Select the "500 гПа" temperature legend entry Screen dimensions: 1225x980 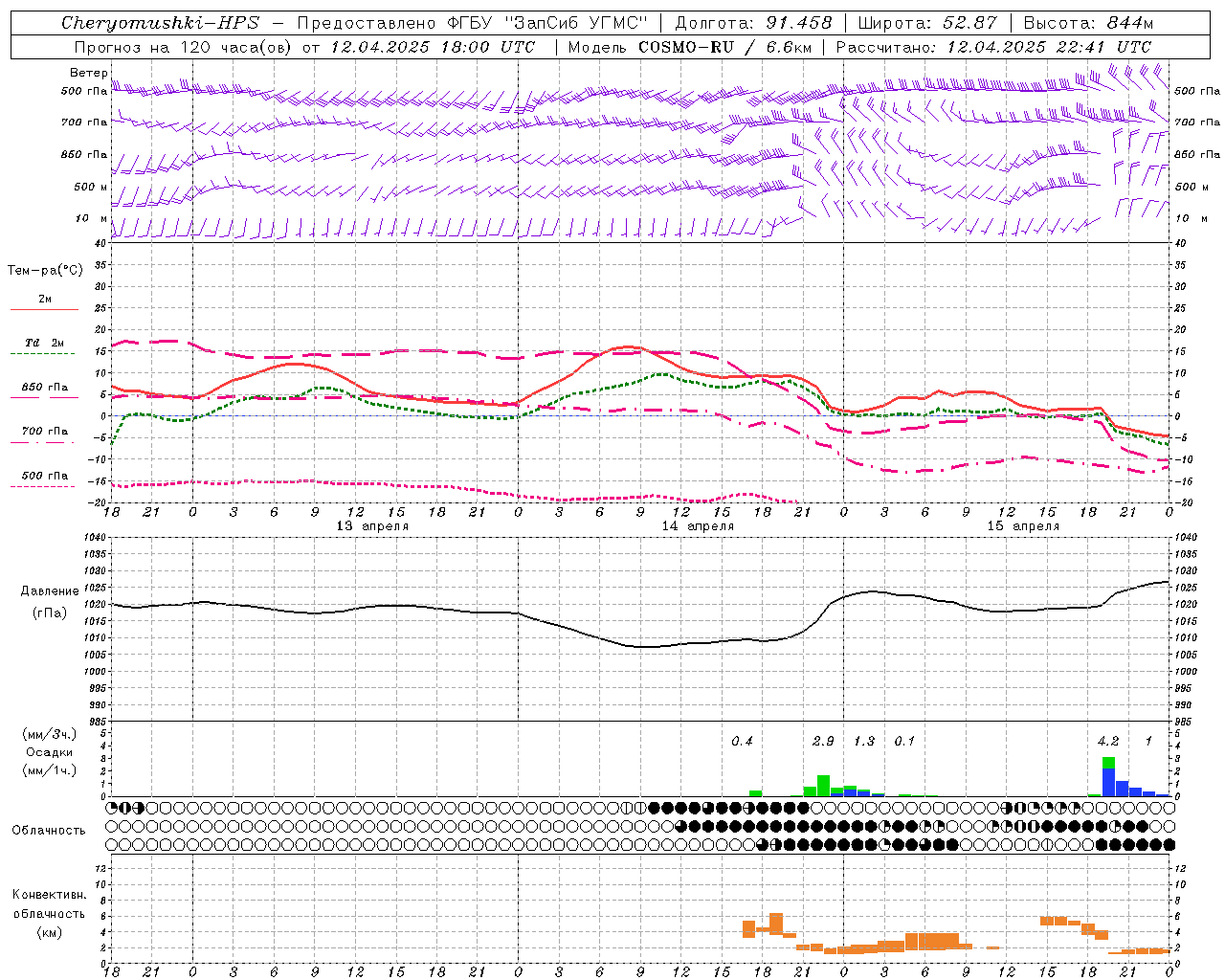(x=45, y=476)
